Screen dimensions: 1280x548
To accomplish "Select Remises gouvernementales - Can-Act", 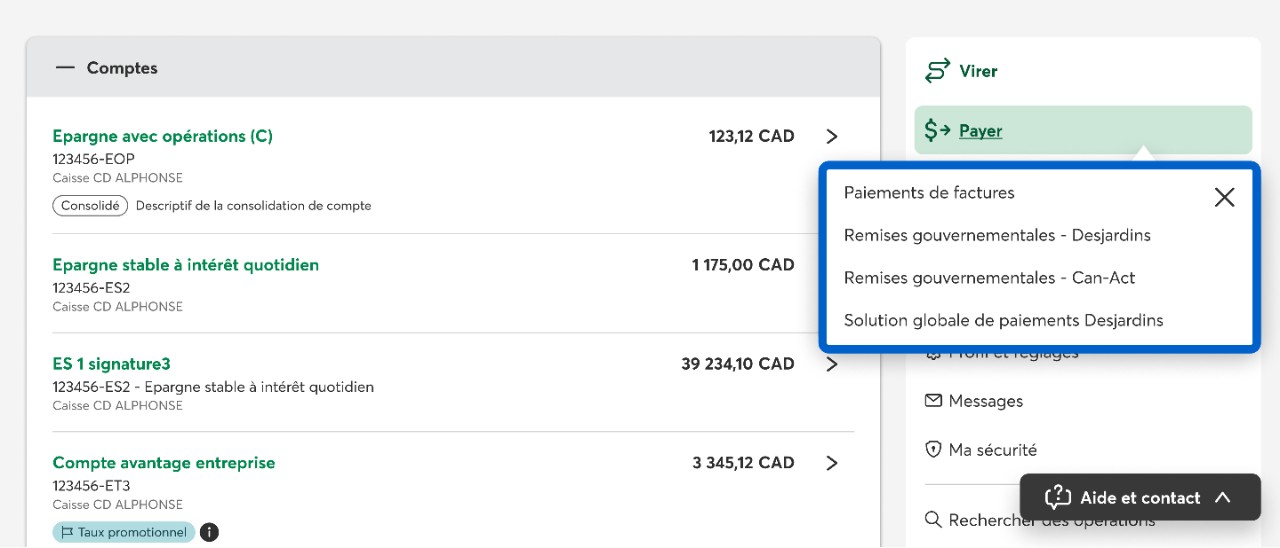I will [x=989, y=278].
